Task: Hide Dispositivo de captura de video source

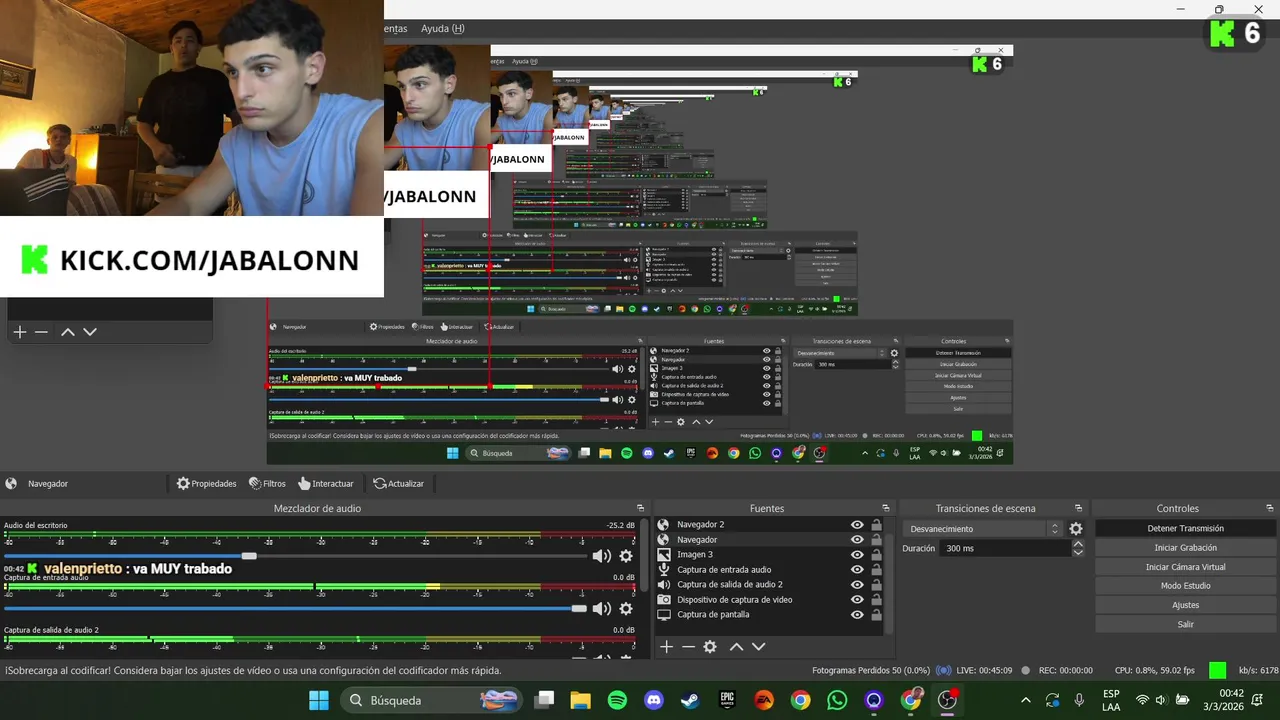Action: pos(857,600)
